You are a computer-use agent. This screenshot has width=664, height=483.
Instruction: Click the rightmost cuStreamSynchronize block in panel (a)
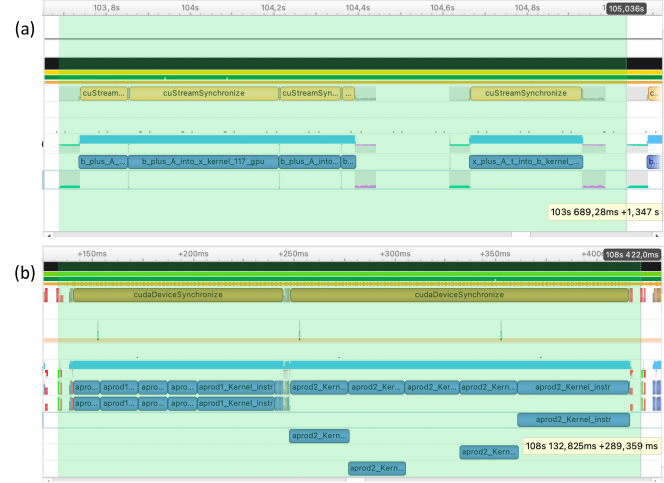point(525,93)
